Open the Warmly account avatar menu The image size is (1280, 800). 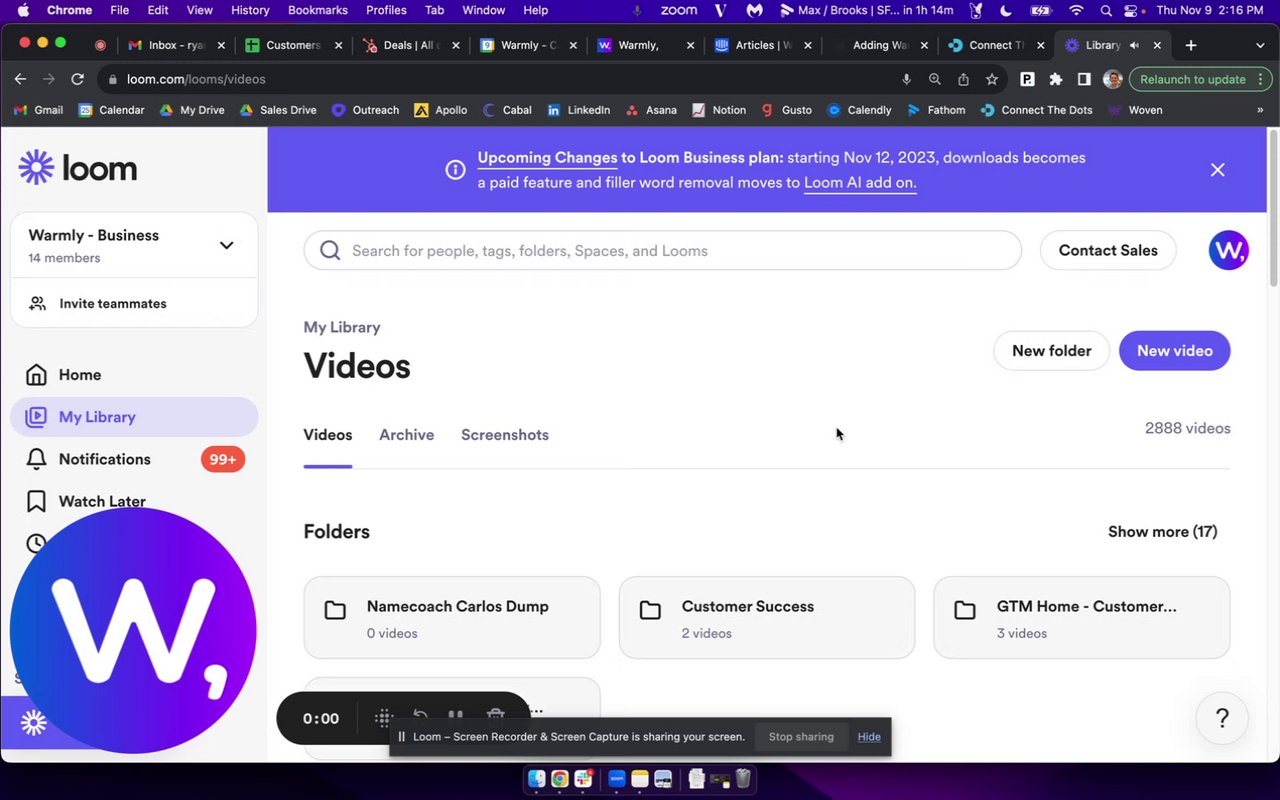(1228, 250)
